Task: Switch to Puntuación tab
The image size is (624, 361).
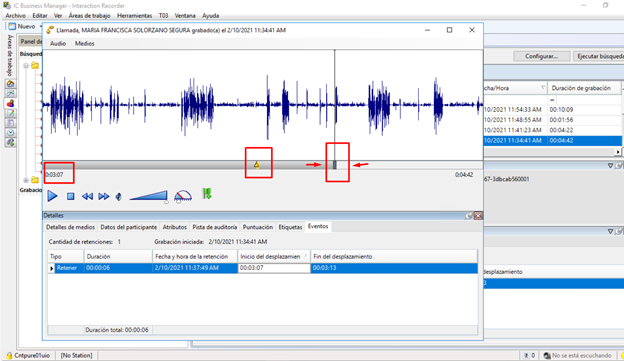Action: tap(258, 227)
